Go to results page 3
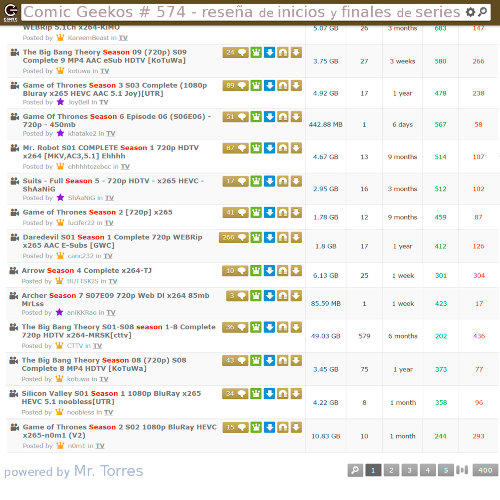Viewport: 500px width, 500px height. (409, 470)
